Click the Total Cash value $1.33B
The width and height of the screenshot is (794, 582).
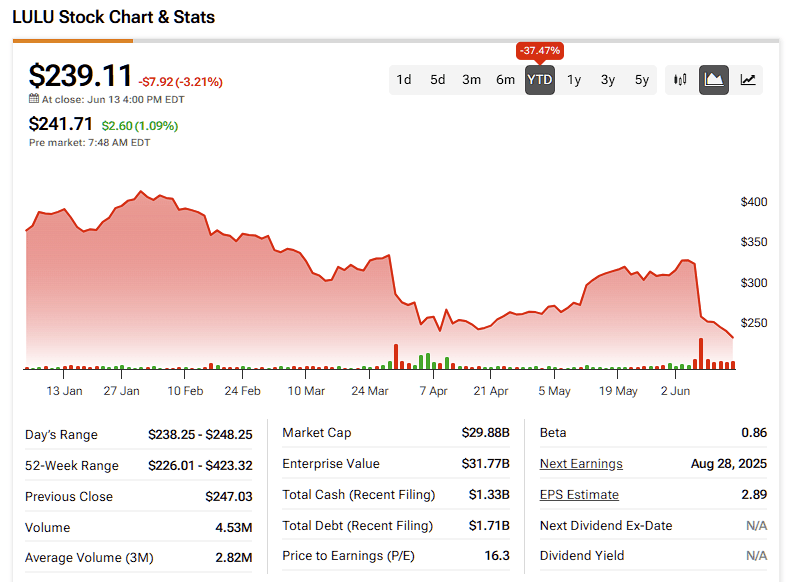pos(489,494)
